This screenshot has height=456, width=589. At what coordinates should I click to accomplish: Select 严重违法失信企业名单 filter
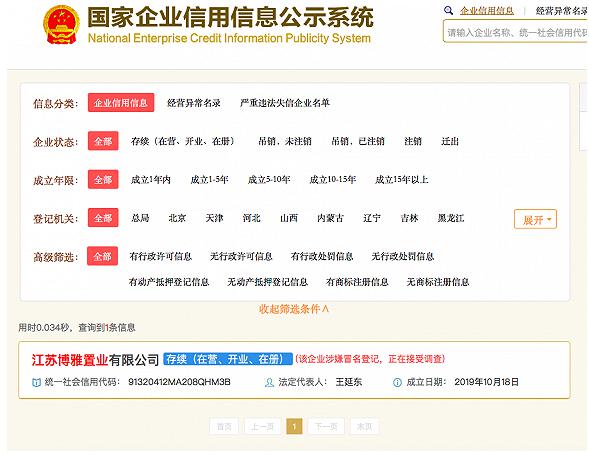coord(285,103)
